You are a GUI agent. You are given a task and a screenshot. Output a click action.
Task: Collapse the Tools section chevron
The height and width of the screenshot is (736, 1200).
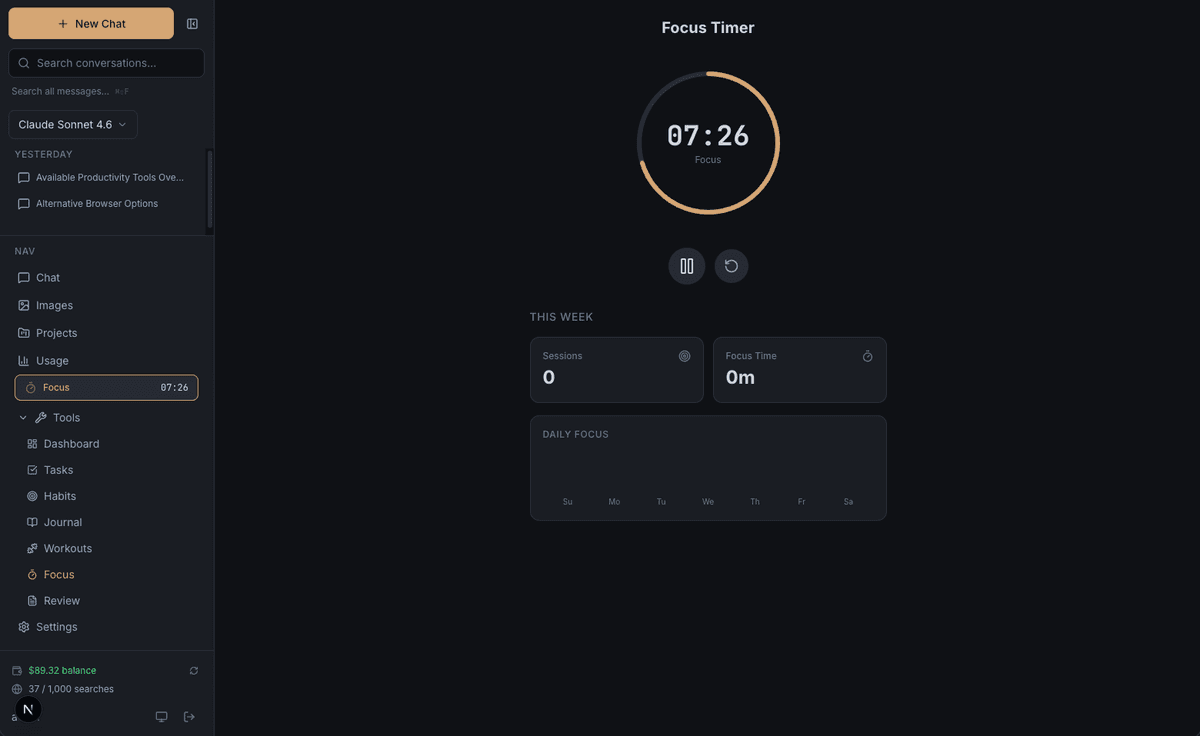(22, 417)
